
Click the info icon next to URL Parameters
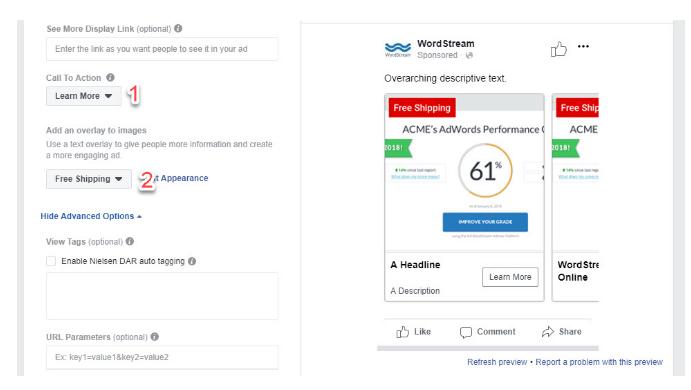coord(154,336)
